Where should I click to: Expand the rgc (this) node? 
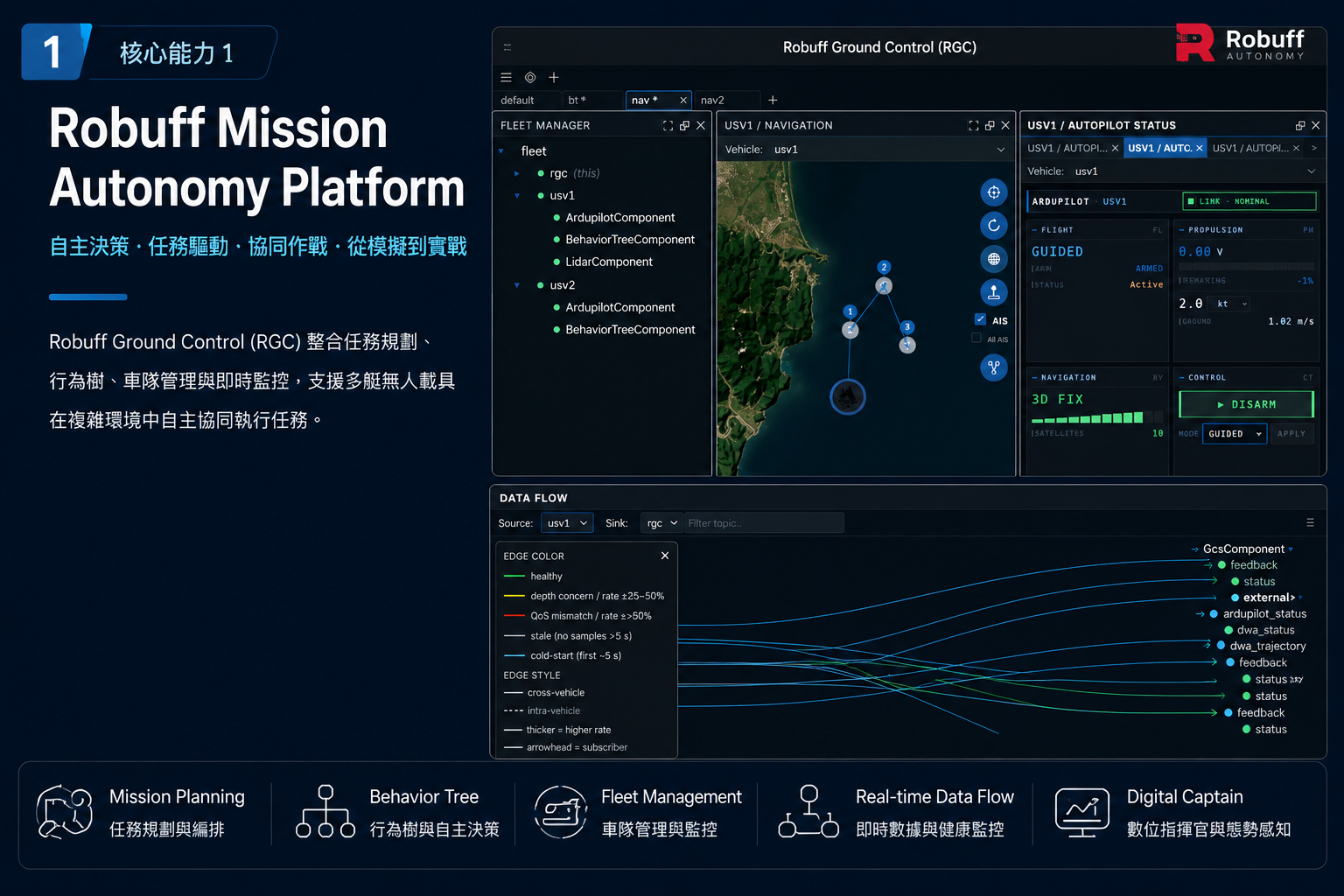coord(517,173)
